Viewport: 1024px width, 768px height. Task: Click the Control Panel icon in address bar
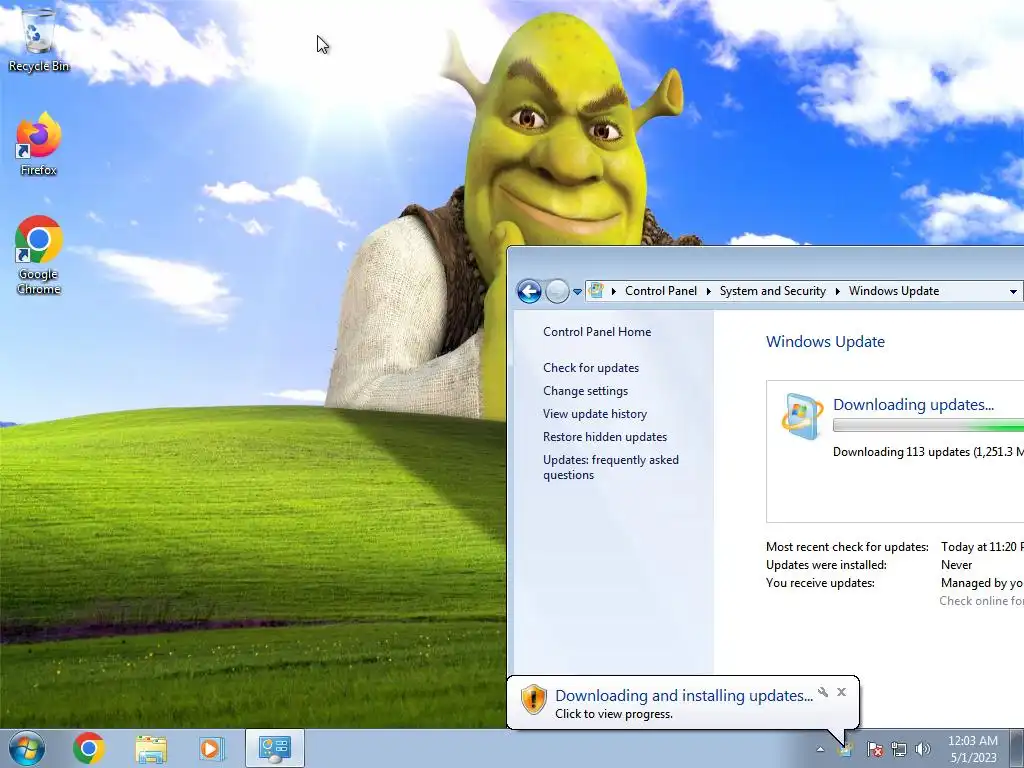[x=596, y=291]
